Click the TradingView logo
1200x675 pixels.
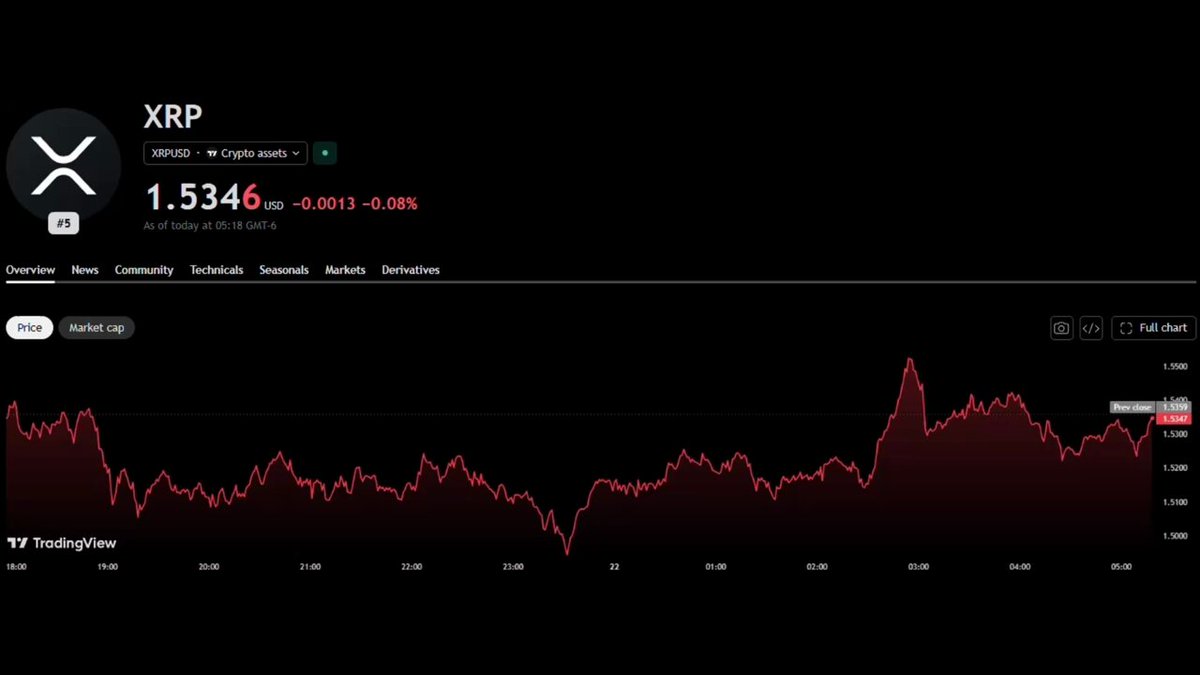62,543
